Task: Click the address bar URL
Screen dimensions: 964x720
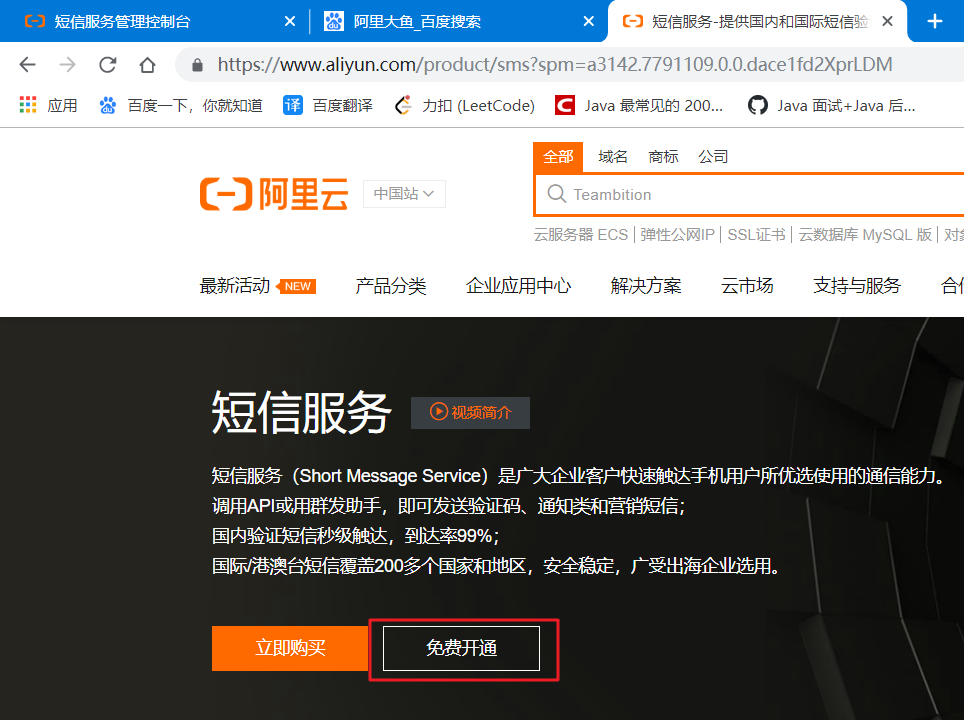Action: (555, 65)
